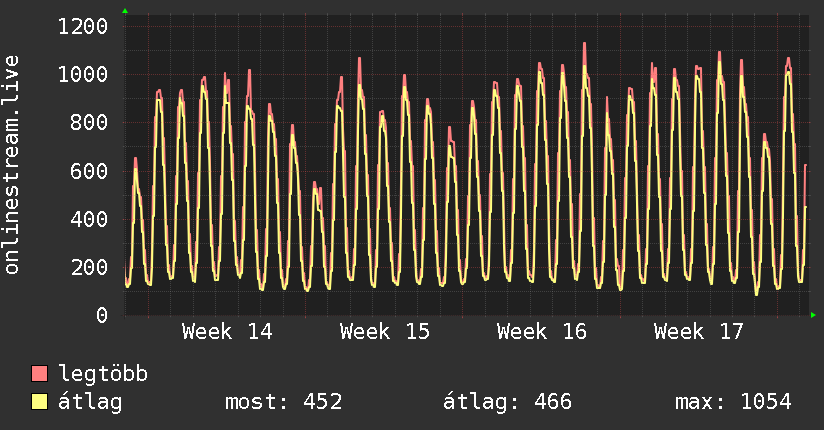This screenshot has width=824, height=430.
Task: Click the 1200 y-axis tick label
Action: click(83, 26)
